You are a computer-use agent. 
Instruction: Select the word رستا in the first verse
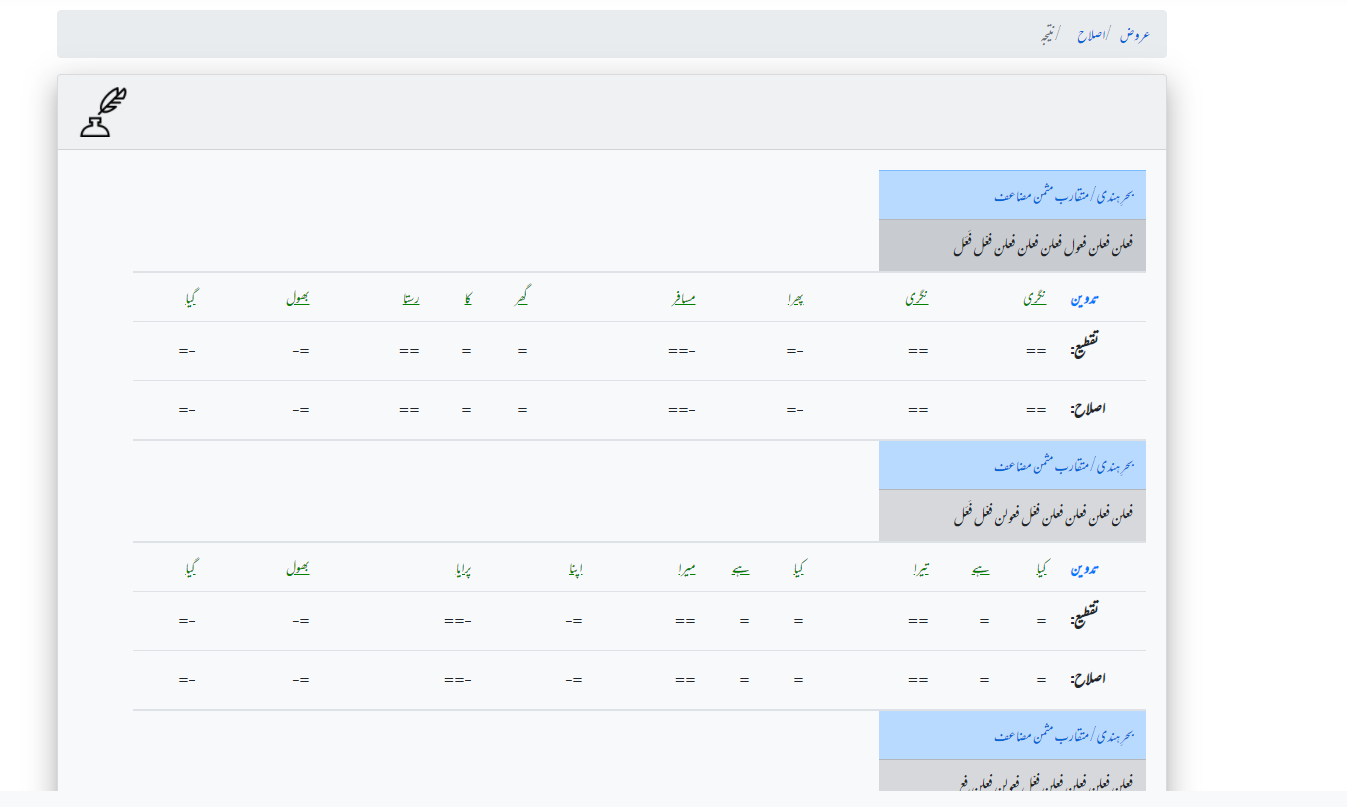409,298
